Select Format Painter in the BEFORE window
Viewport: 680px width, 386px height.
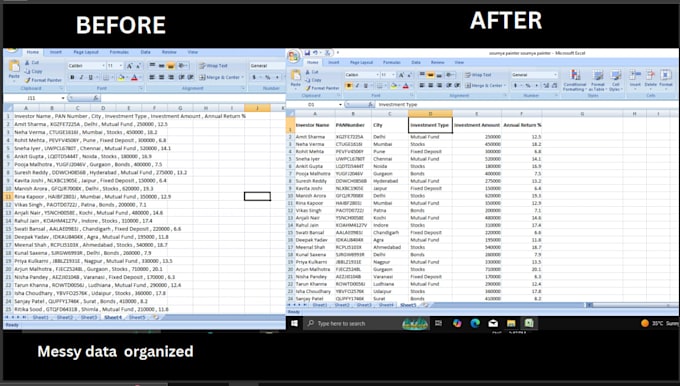pyautogui.click(x=43, y=80)
